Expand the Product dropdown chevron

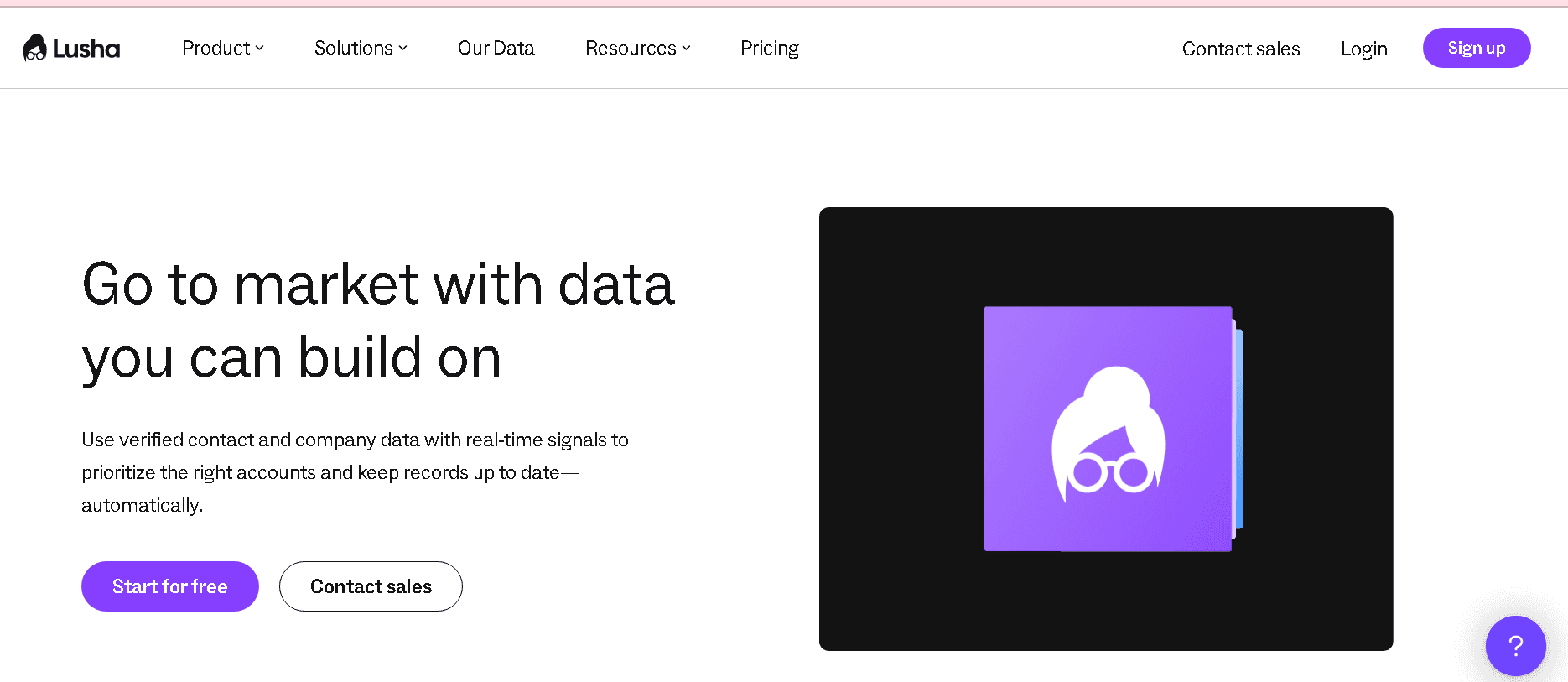point(260,49)
